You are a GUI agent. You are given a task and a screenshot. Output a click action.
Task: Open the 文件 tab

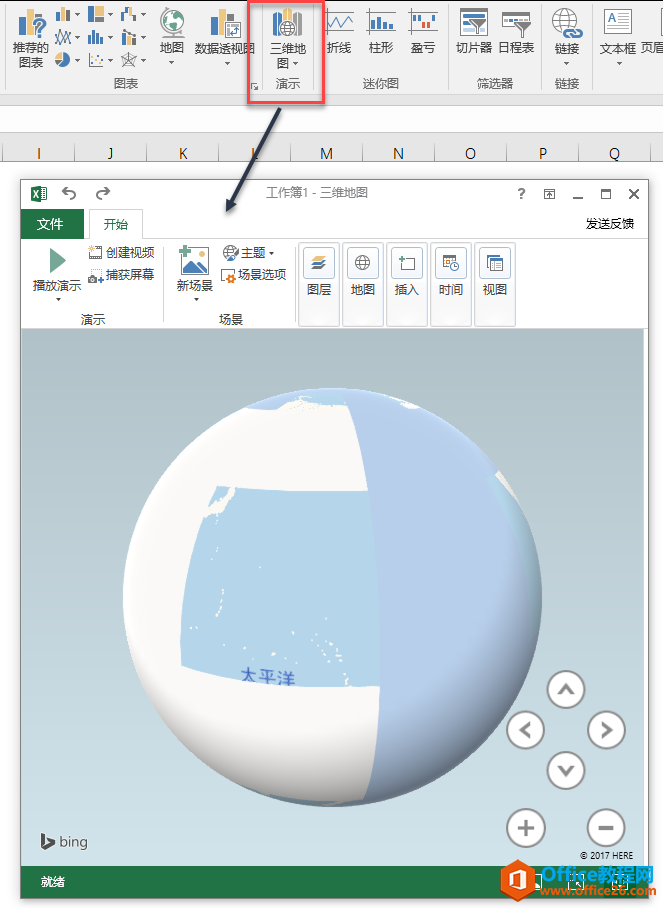pos(50,224)
